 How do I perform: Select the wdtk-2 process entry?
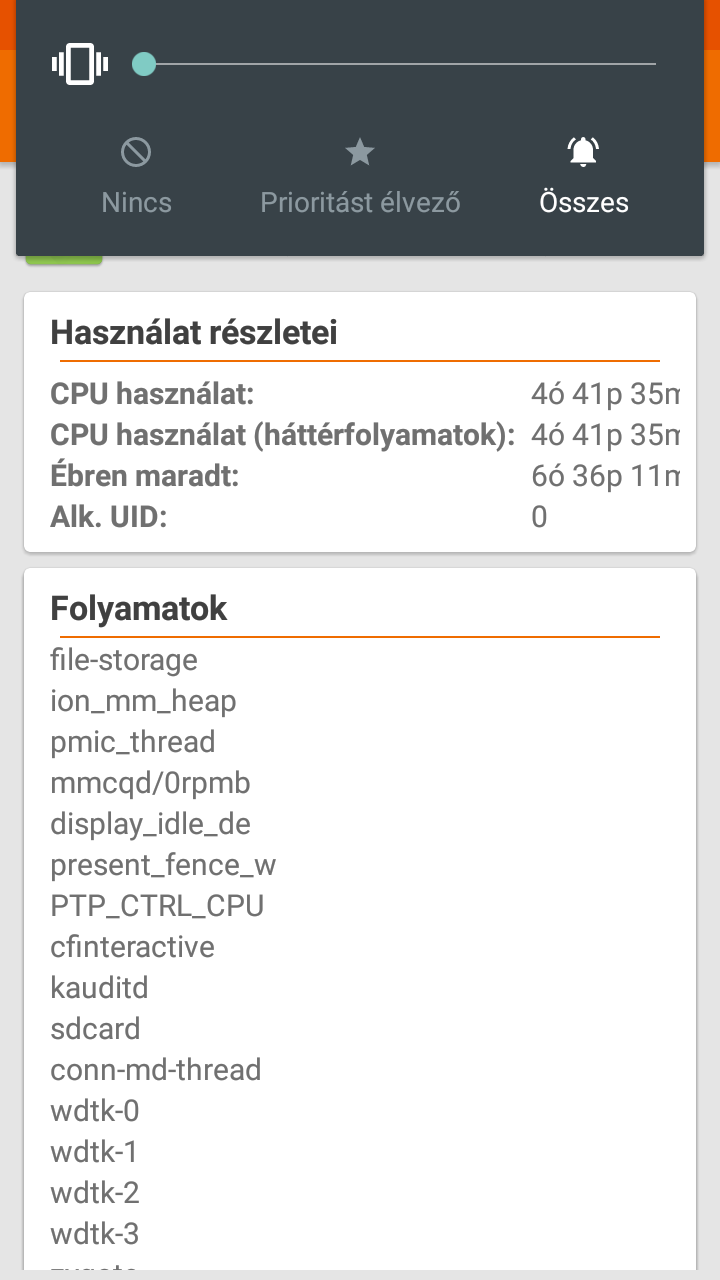pyautogui.click(x=95, y=1193)
